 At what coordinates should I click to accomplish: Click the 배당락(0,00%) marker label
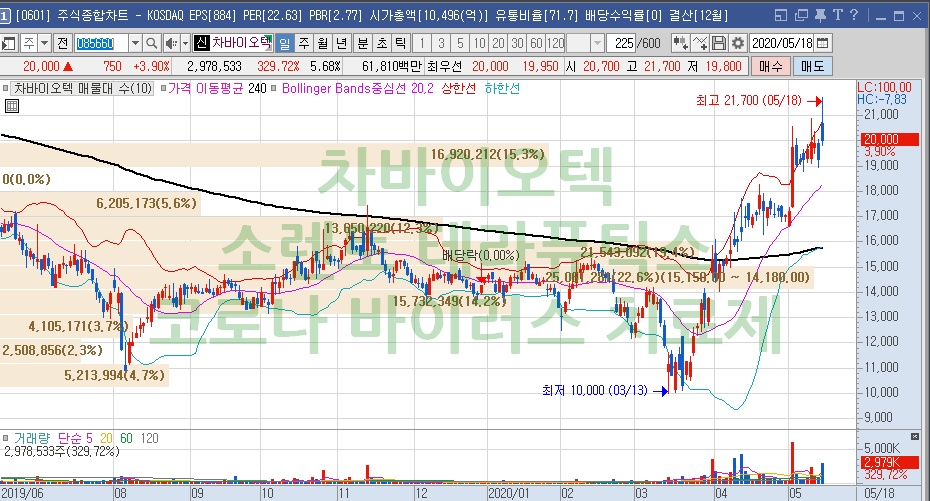pos(481,256)
